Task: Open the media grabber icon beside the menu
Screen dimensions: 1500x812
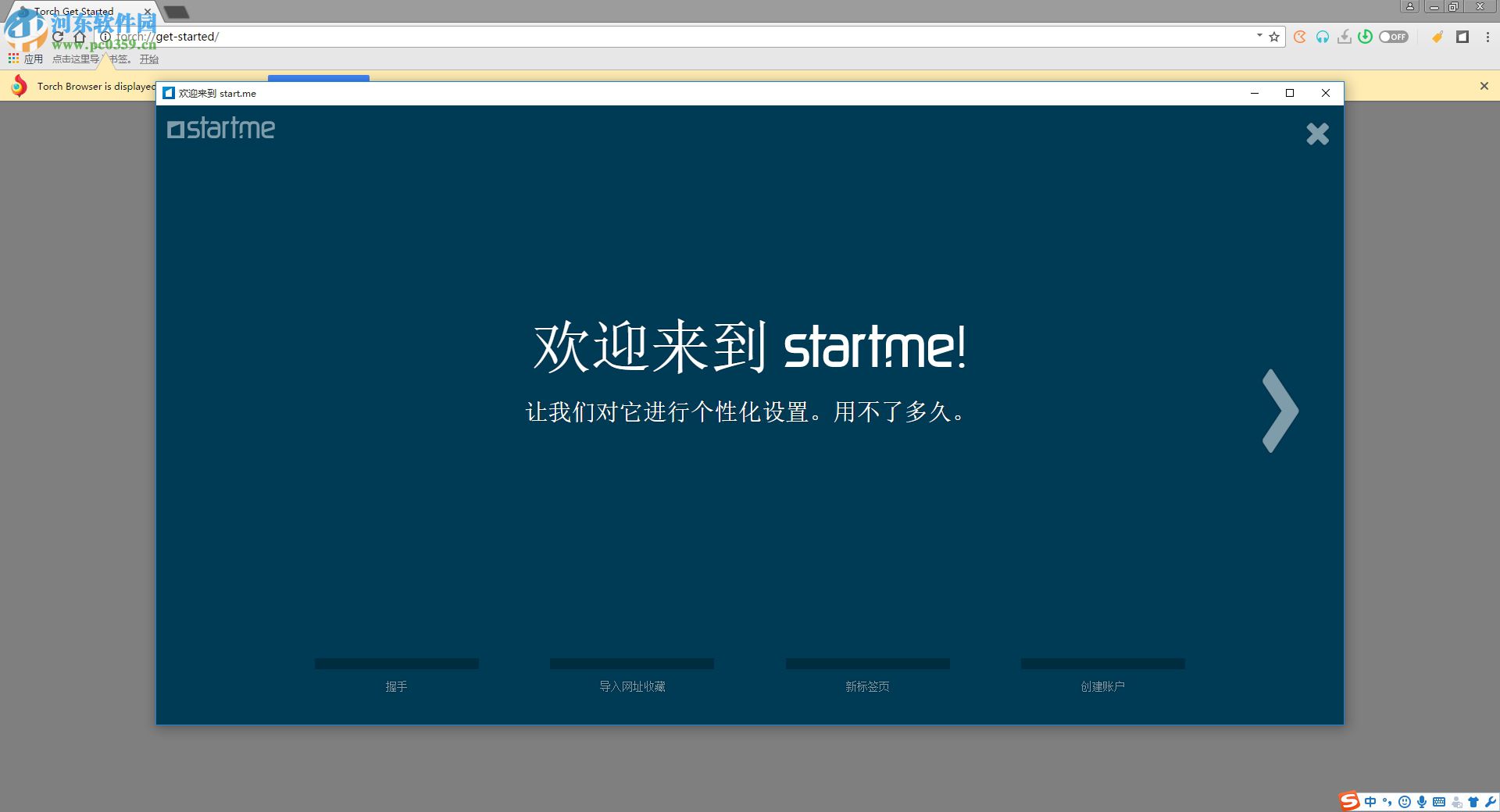Action: pyautogui.click(x=1462, y=37)
